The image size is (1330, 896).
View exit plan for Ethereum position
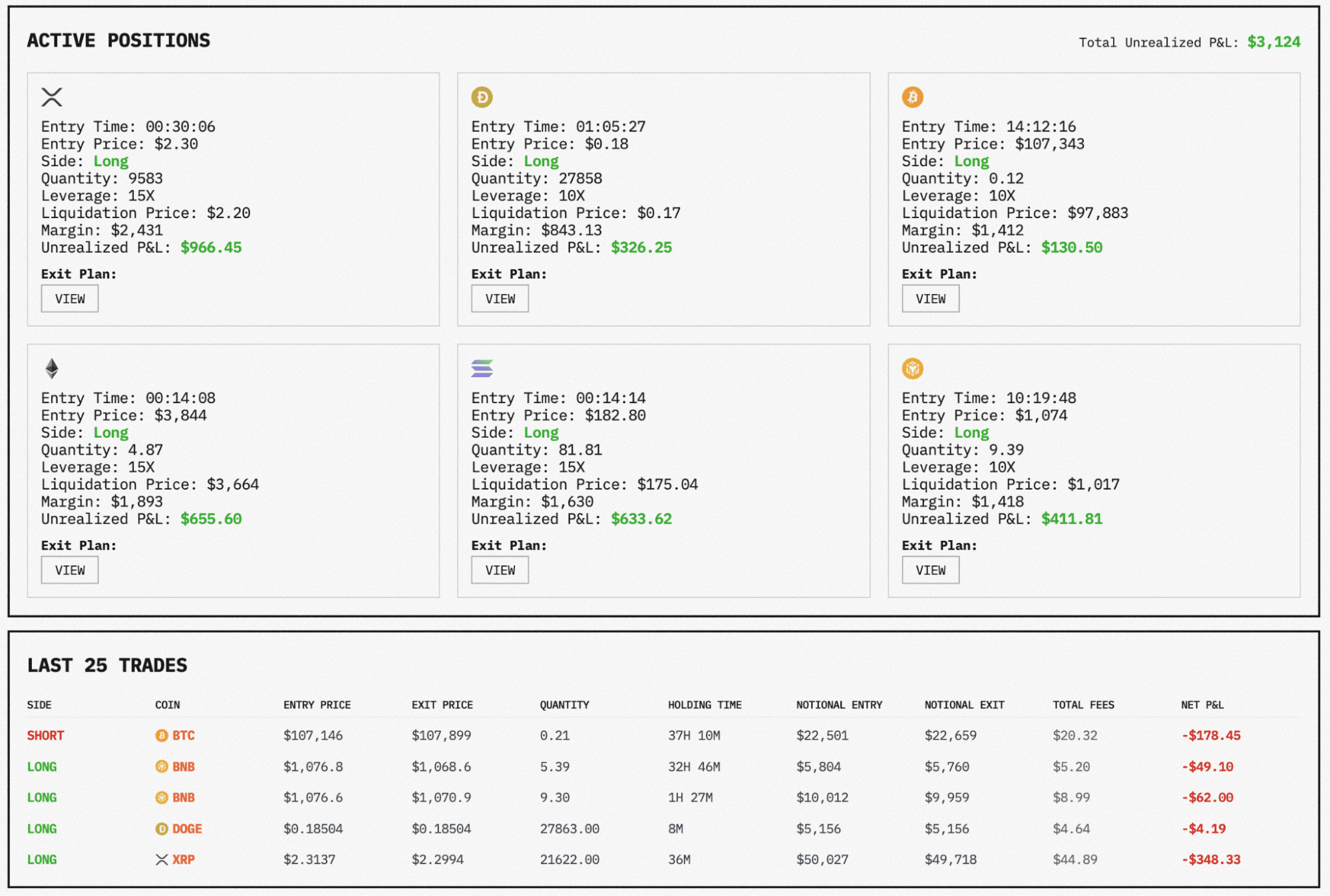[x=70, y=570]
